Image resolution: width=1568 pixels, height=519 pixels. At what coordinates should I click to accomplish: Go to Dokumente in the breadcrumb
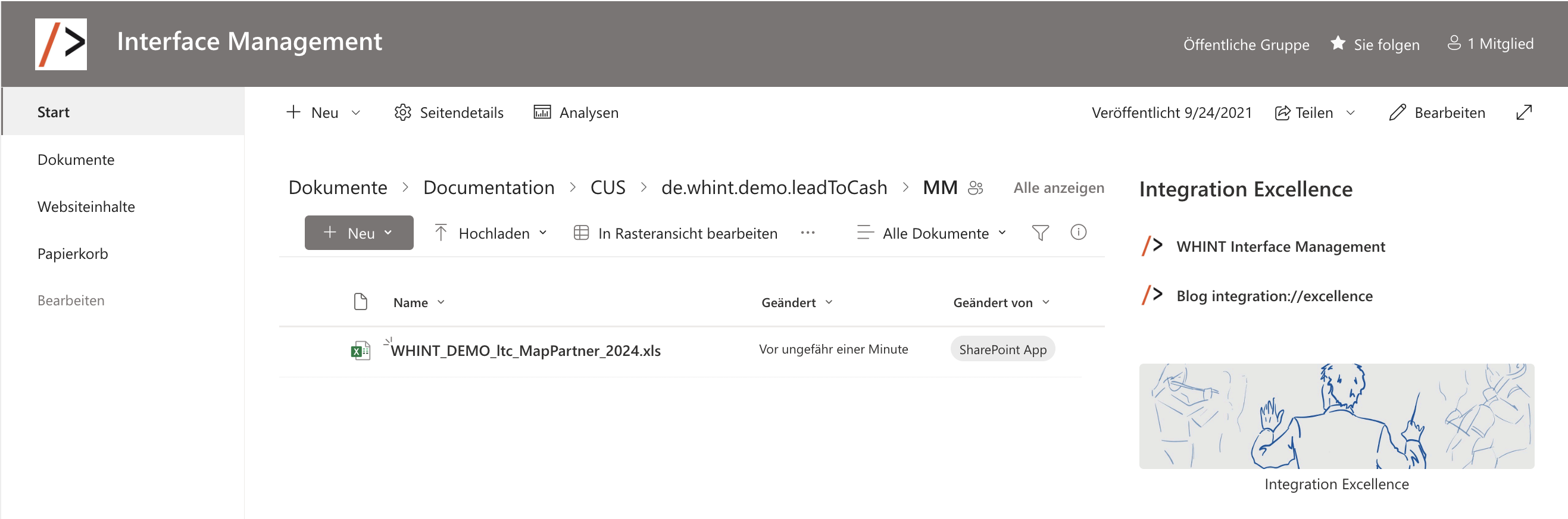[x=338, y=187]
